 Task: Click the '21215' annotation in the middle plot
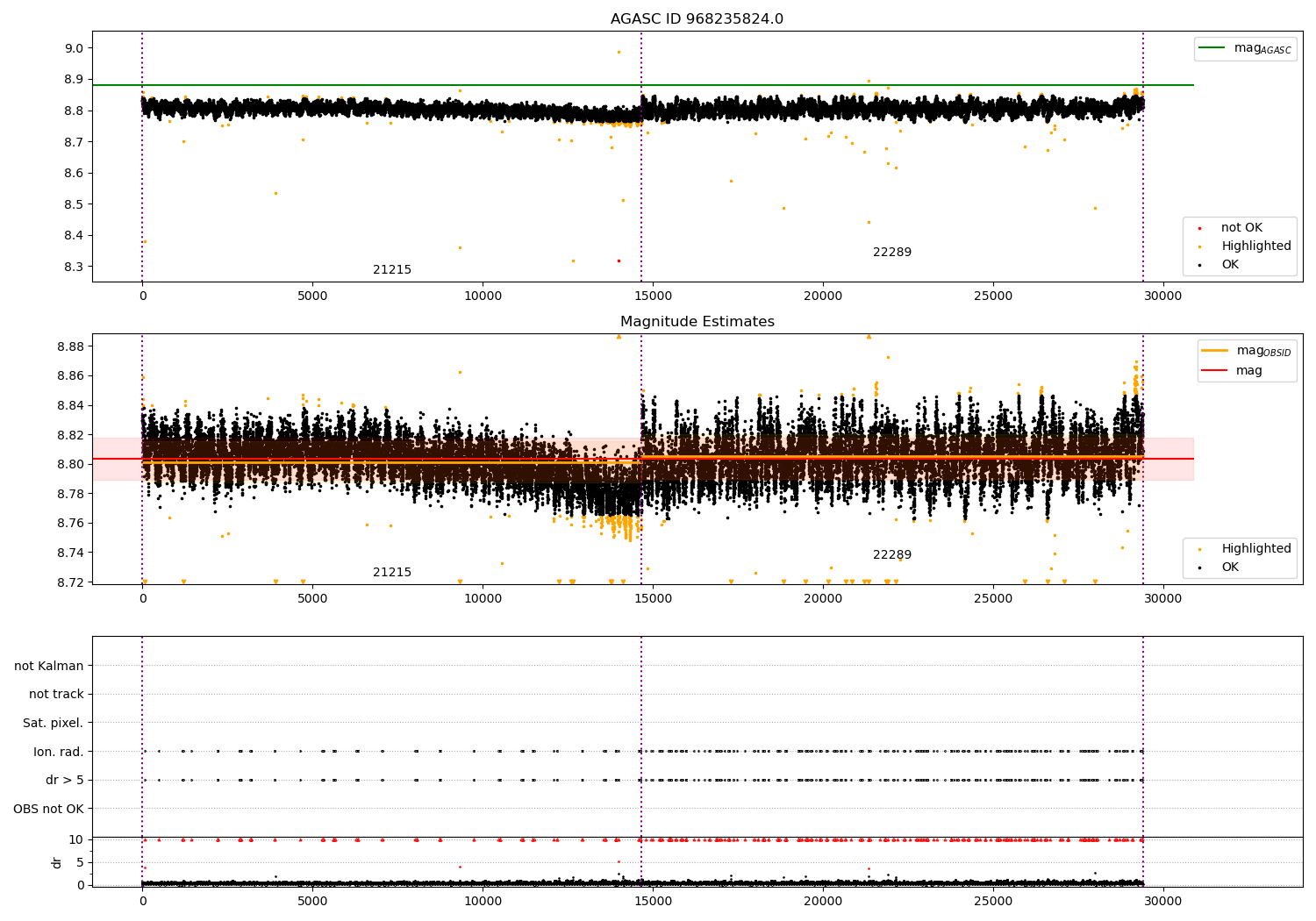[x=392, y=573]
